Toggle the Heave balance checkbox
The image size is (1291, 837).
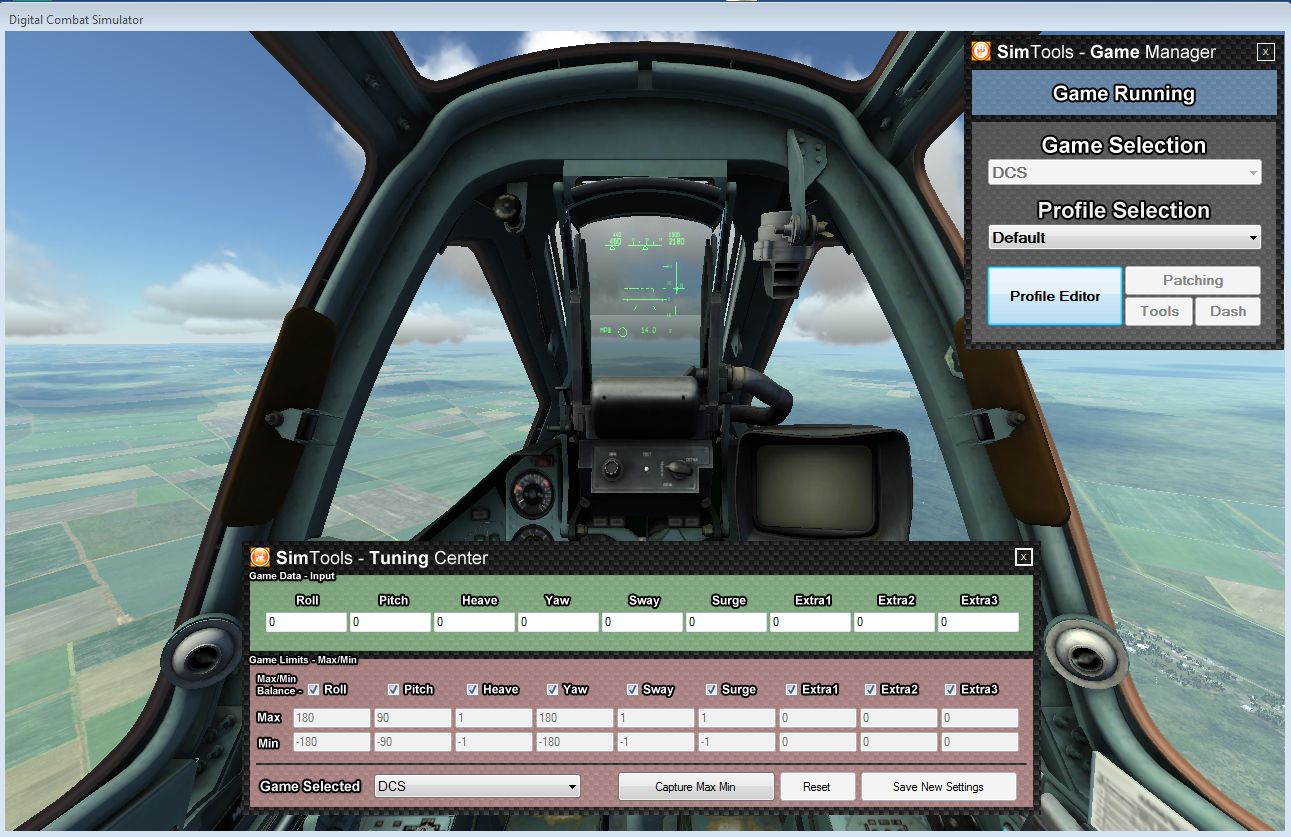[473, 689]
